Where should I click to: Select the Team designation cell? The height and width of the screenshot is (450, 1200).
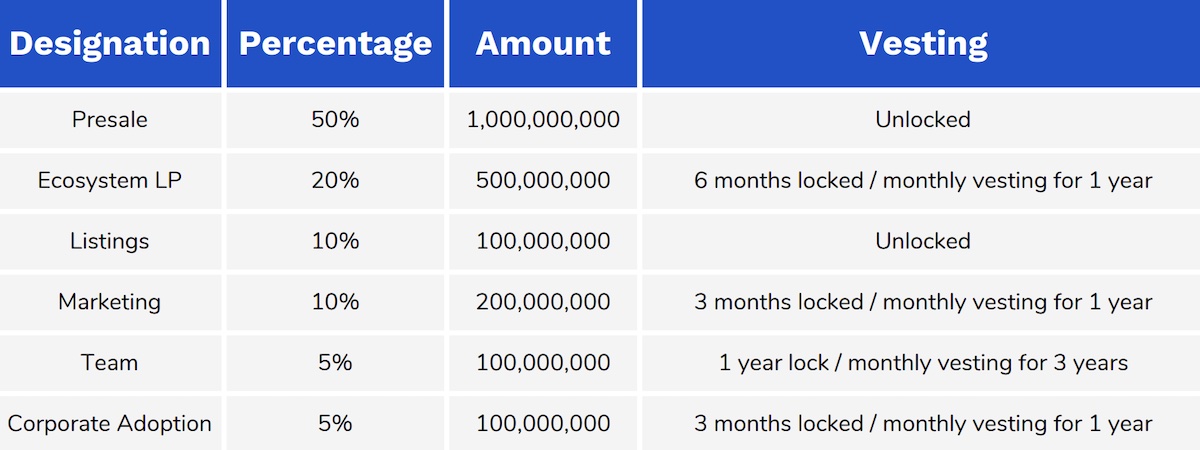pyautogui.click(x=110, y=362)
